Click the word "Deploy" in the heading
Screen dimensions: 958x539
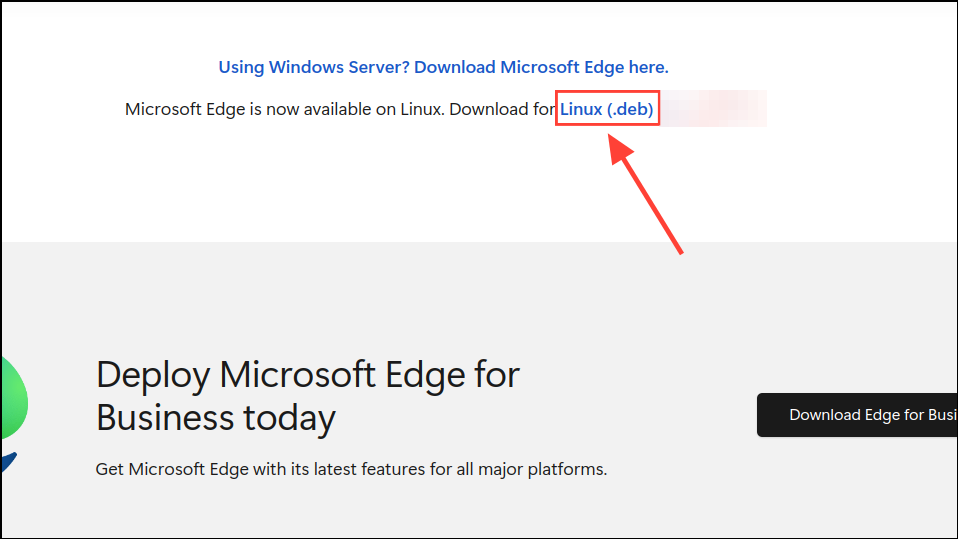[153, 375]
